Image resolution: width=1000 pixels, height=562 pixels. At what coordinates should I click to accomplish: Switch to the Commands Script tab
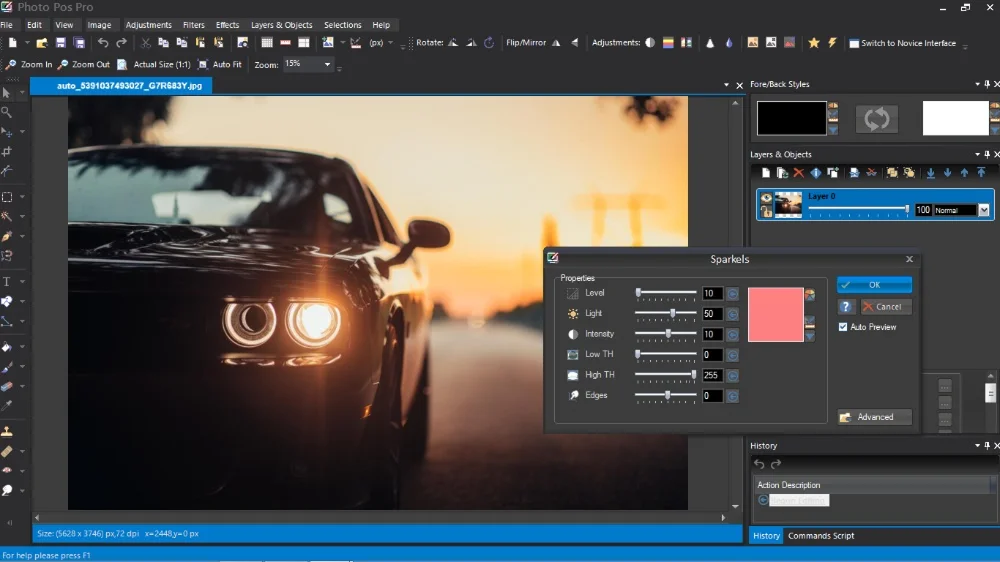point(821,536)
